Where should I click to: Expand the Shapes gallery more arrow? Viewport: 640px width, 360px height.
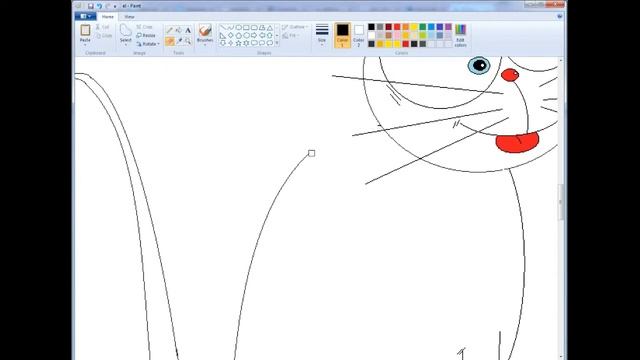(277, 43)
